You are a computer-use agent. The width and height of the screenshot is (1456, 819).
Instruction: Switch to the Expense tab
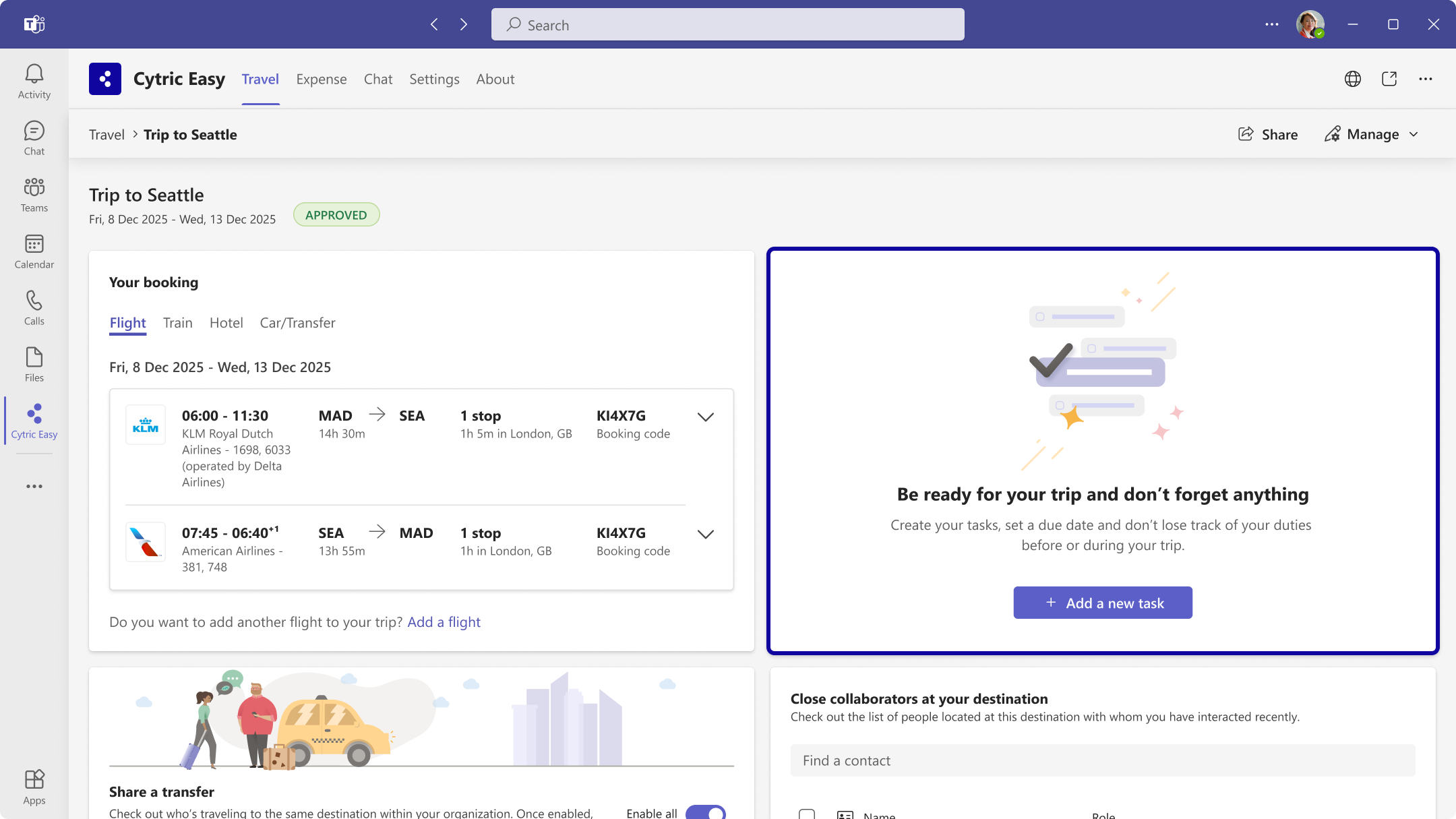tap(322, 79)
